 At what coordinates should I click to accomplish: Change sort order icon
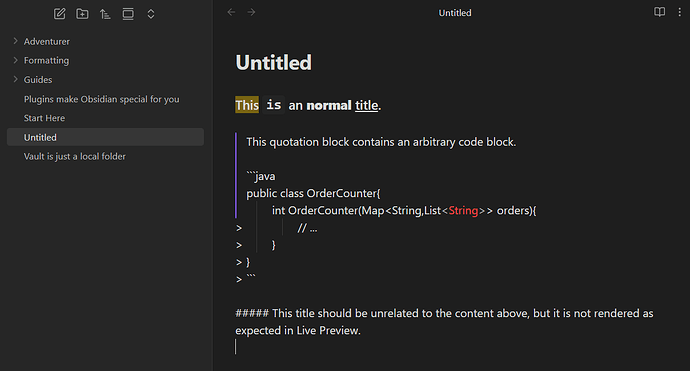105,14
